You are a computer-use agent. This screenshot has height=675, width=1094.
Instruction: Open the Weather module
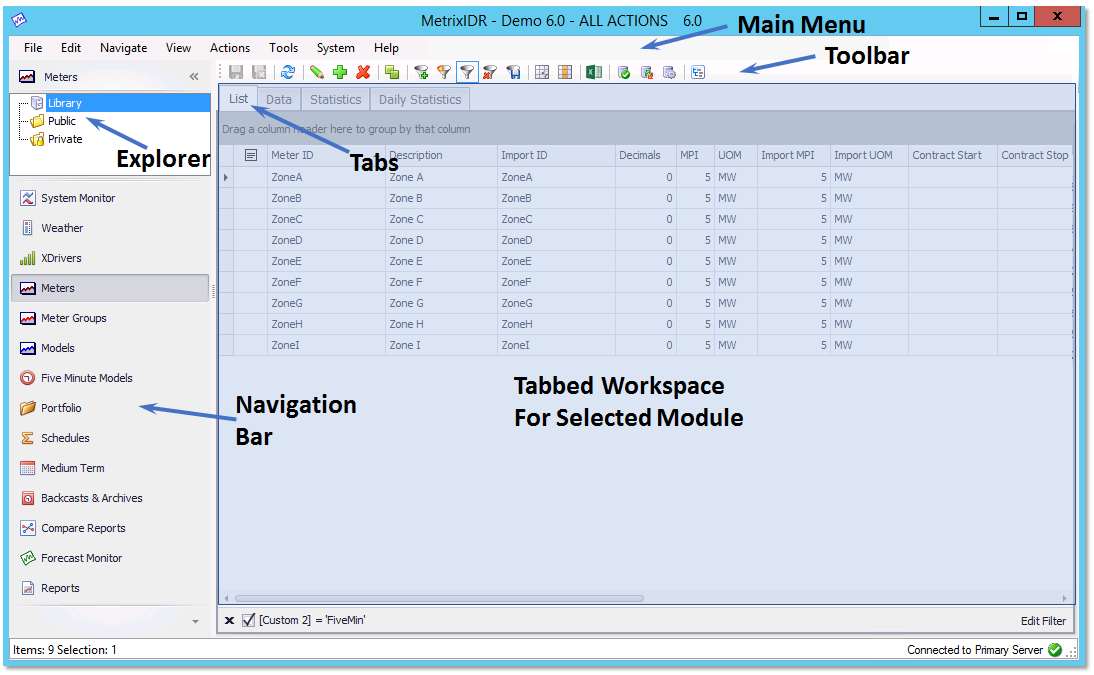110,228
